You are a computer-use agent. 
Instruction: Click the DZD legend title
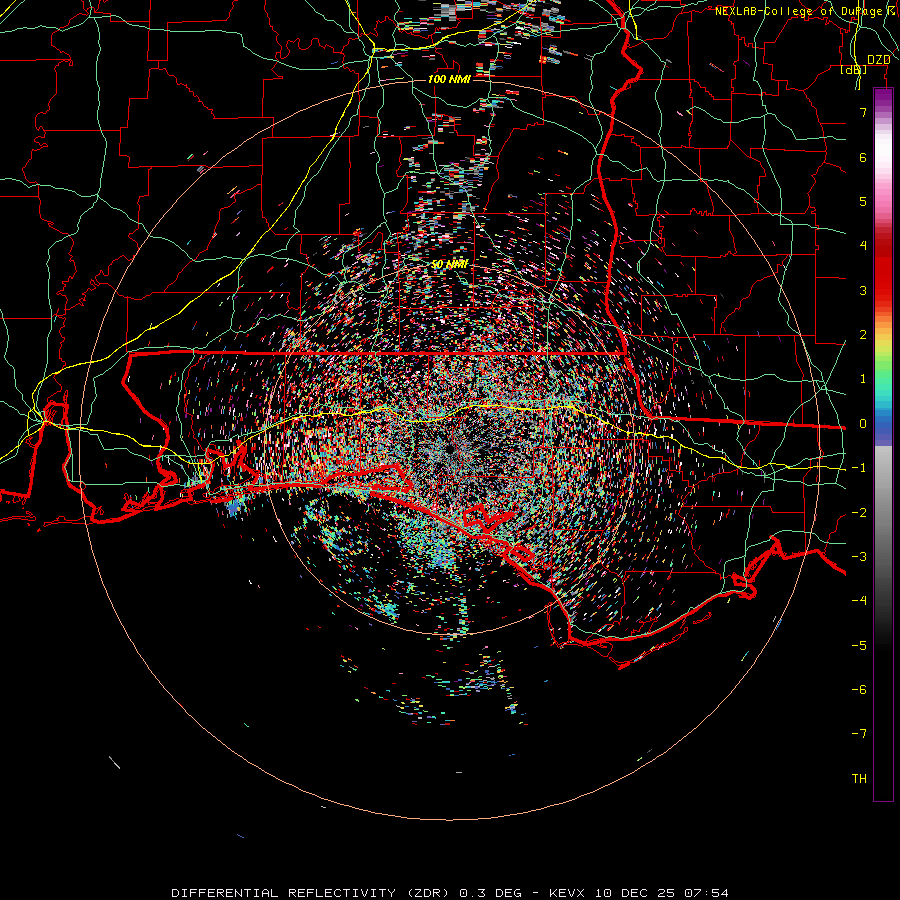pyautogui.click(x=878, y=60)
